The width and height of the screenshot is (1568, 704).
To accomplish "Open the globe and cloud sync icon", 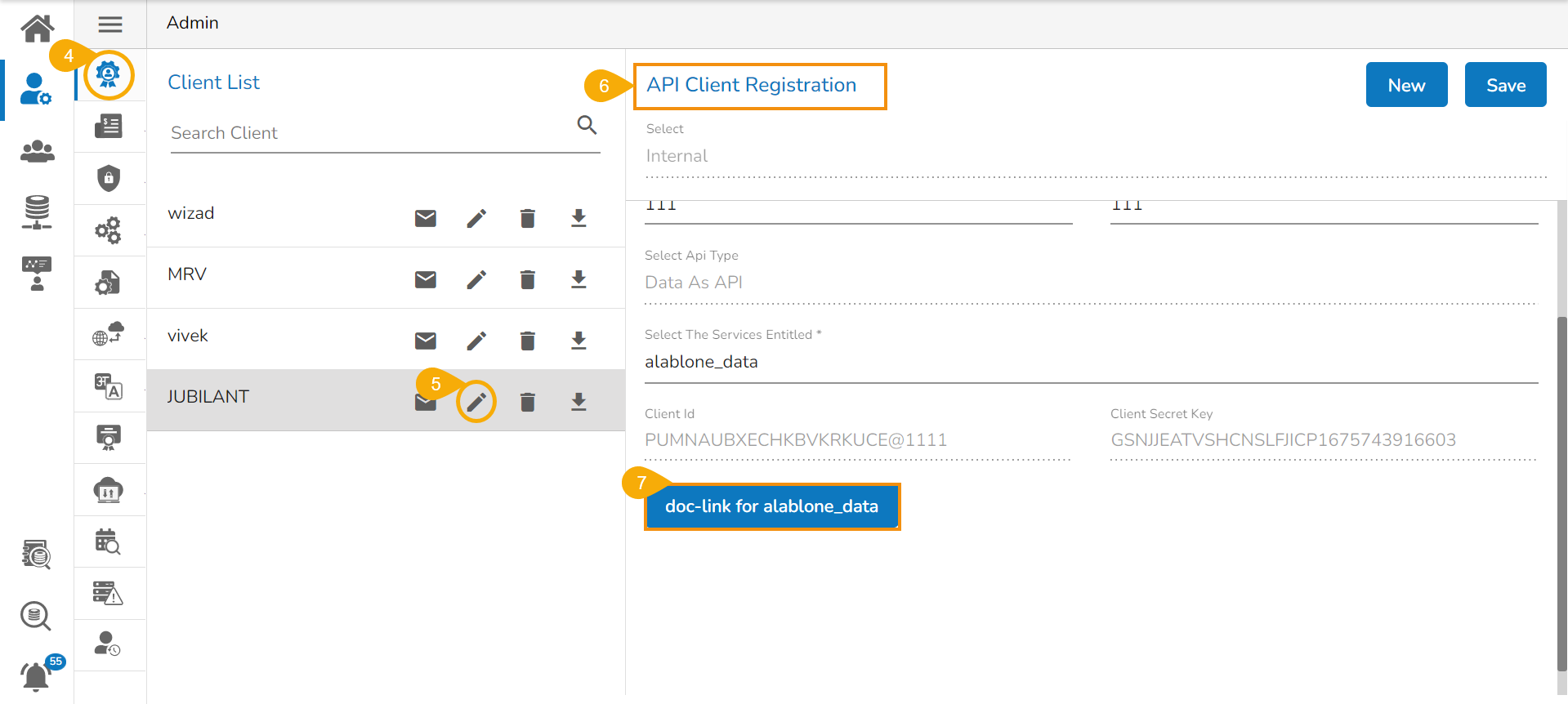I will click(x=109, y=333).
